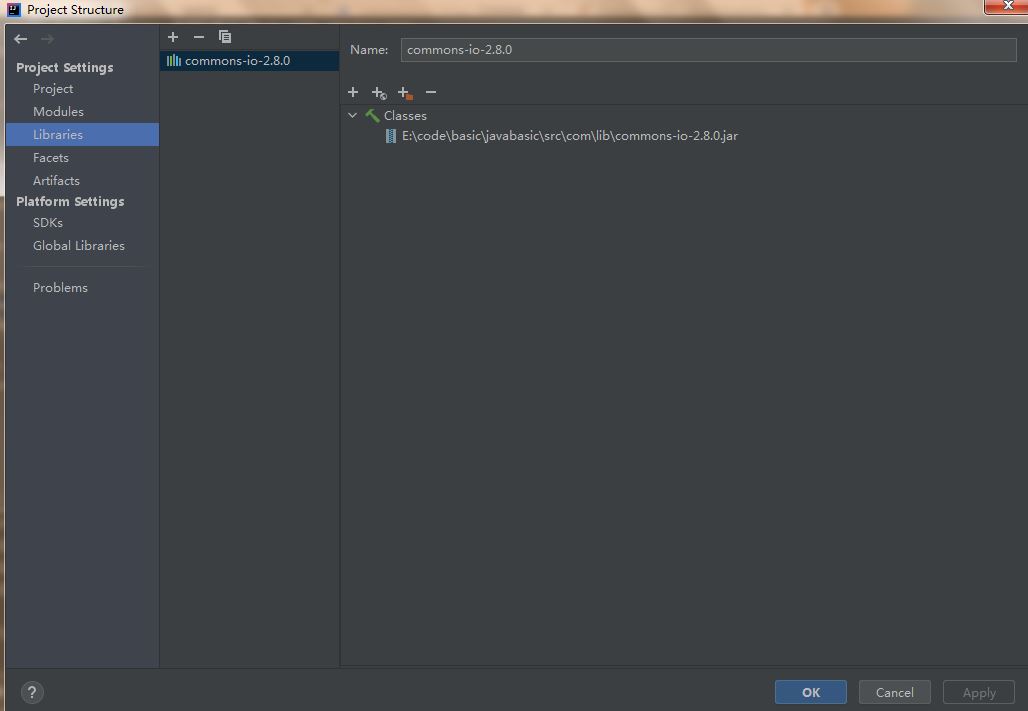Click the Cancel button
Image resolution: width=1028 pixels, height=711 pixels.
pyautogui.click(x=894, y=692)
